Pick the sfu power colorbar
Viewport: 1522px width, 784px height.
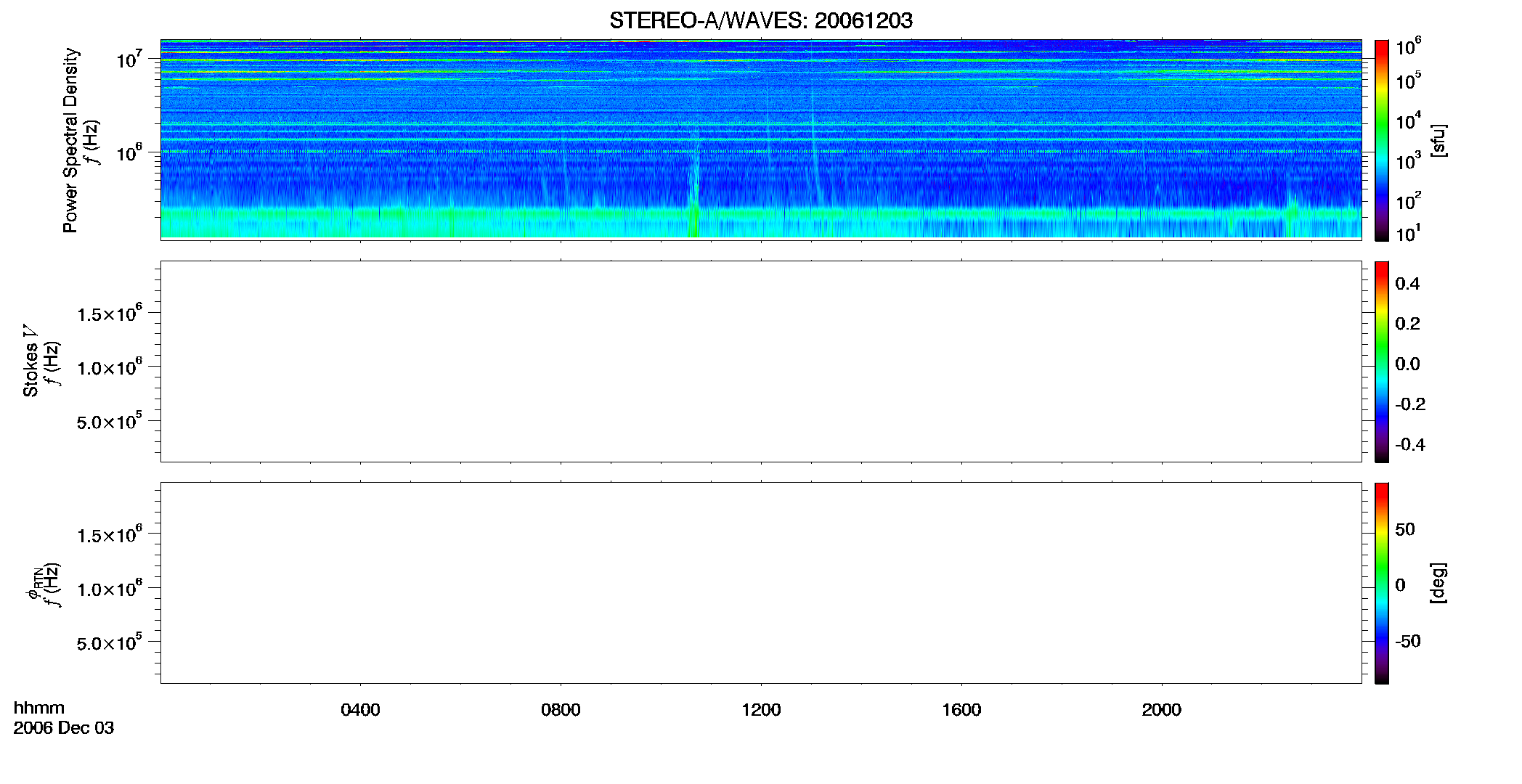point(1381,140)
